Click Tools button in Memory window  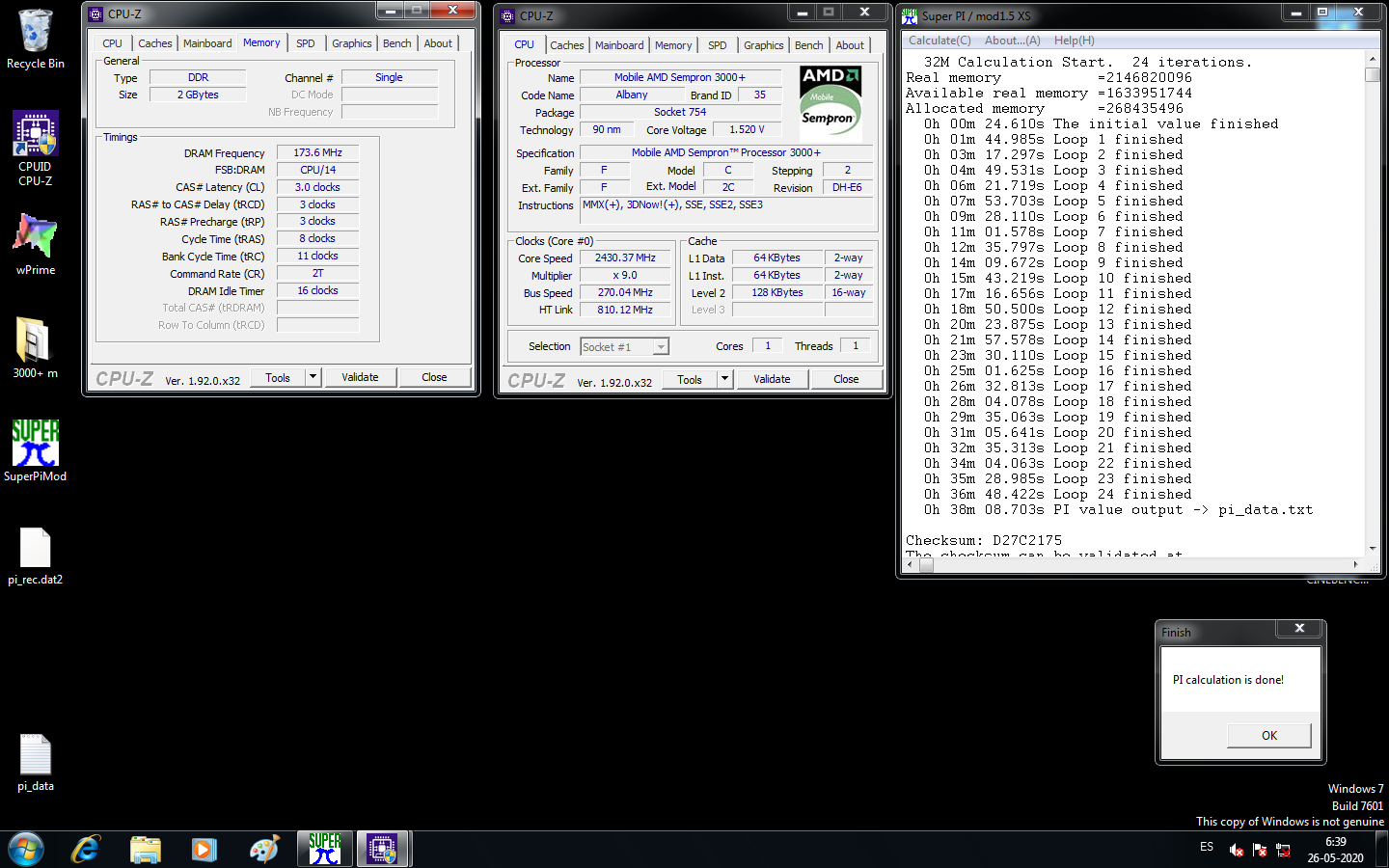point(278,377)
